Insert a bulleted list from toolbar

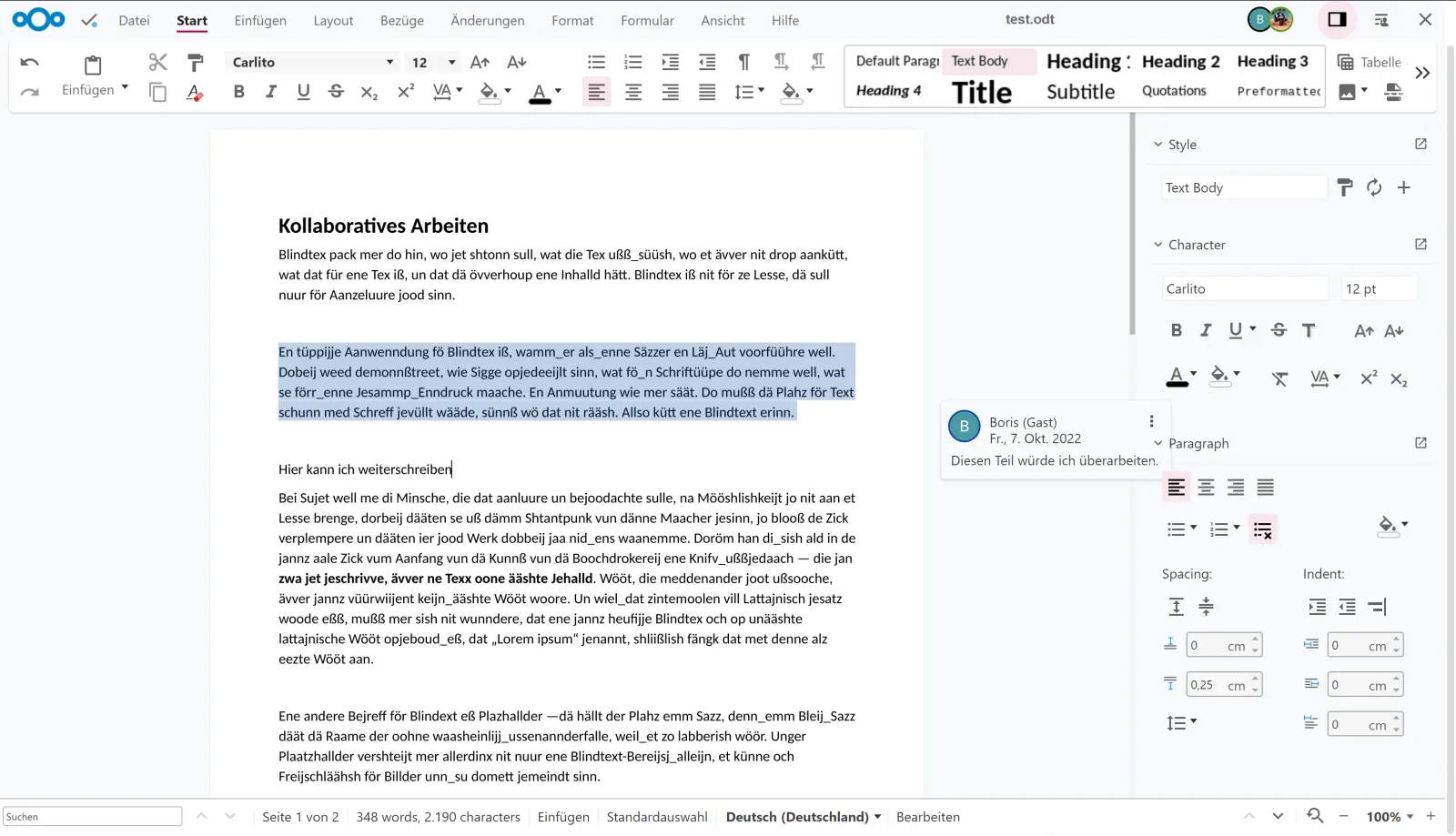click(x=596, y=62)
